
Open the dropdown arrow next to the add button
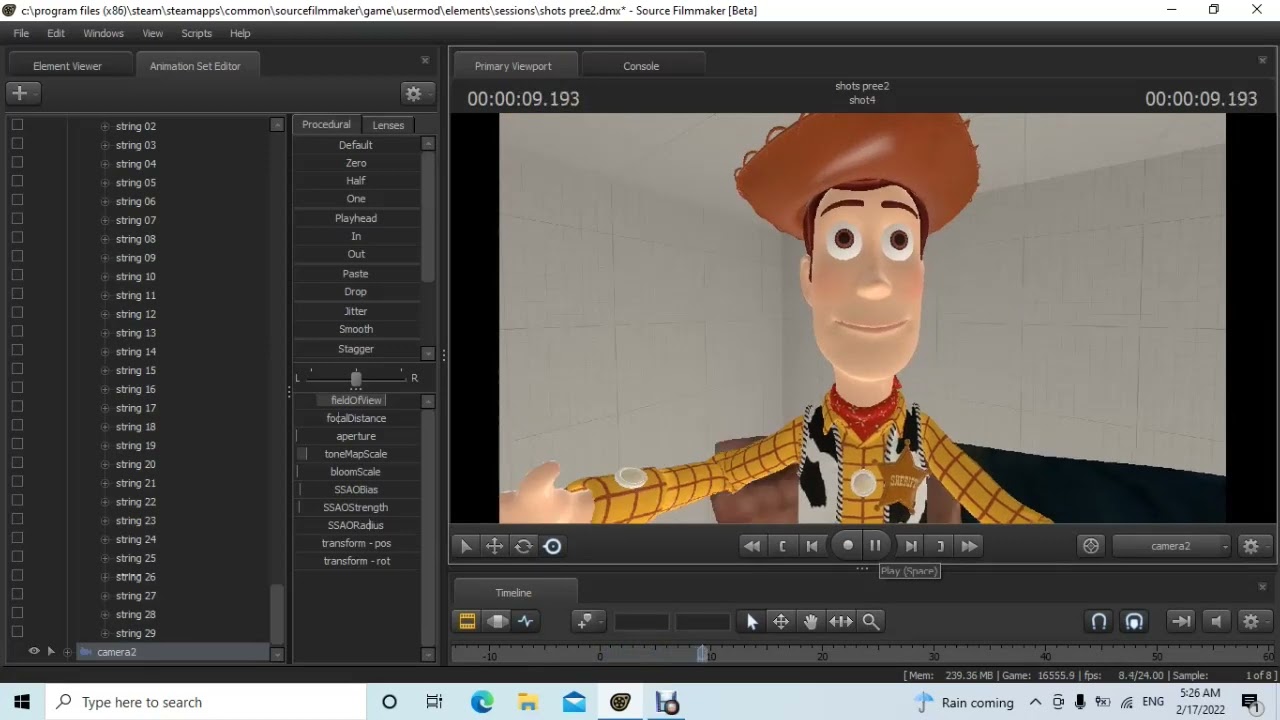coord(36,93)
